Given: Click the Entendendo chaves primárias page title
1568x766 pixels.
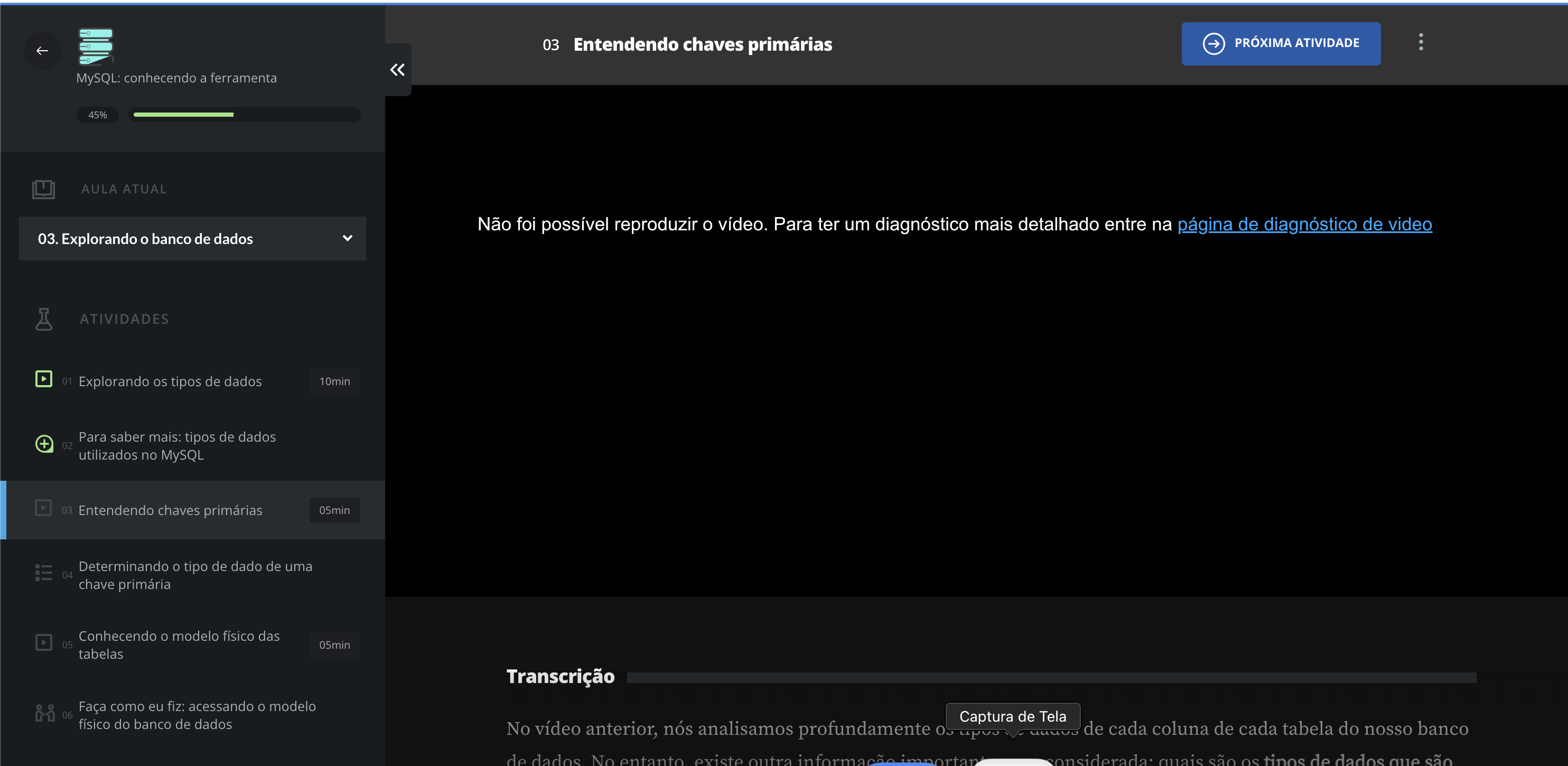Looking at the screenshot, I should tap(703, 44).
